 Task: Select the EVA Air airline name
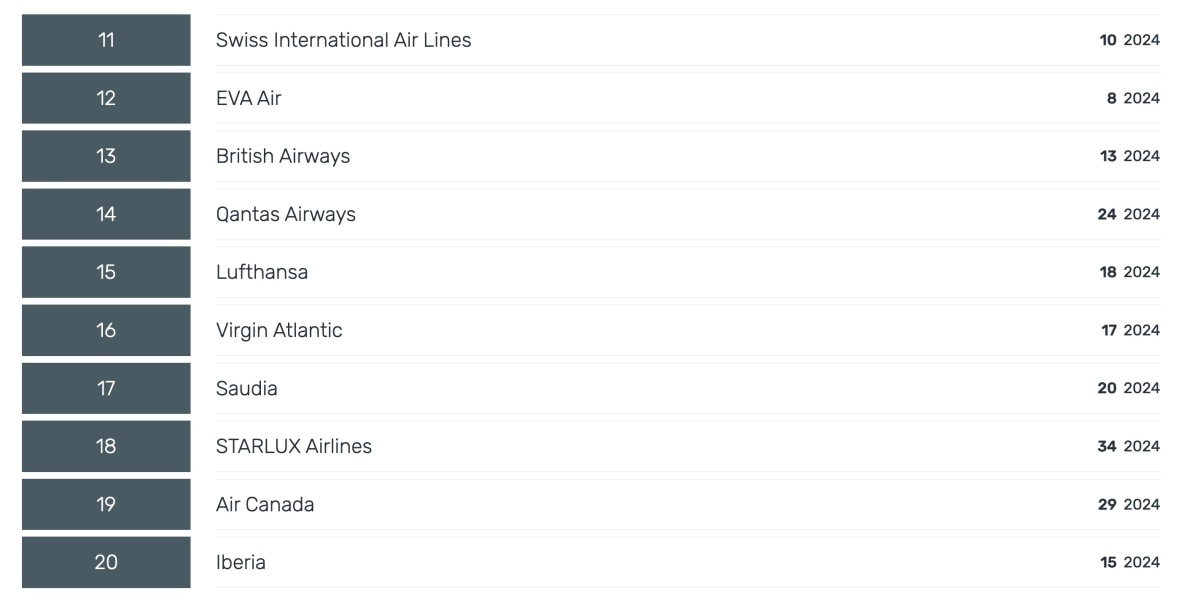point(249,98)
